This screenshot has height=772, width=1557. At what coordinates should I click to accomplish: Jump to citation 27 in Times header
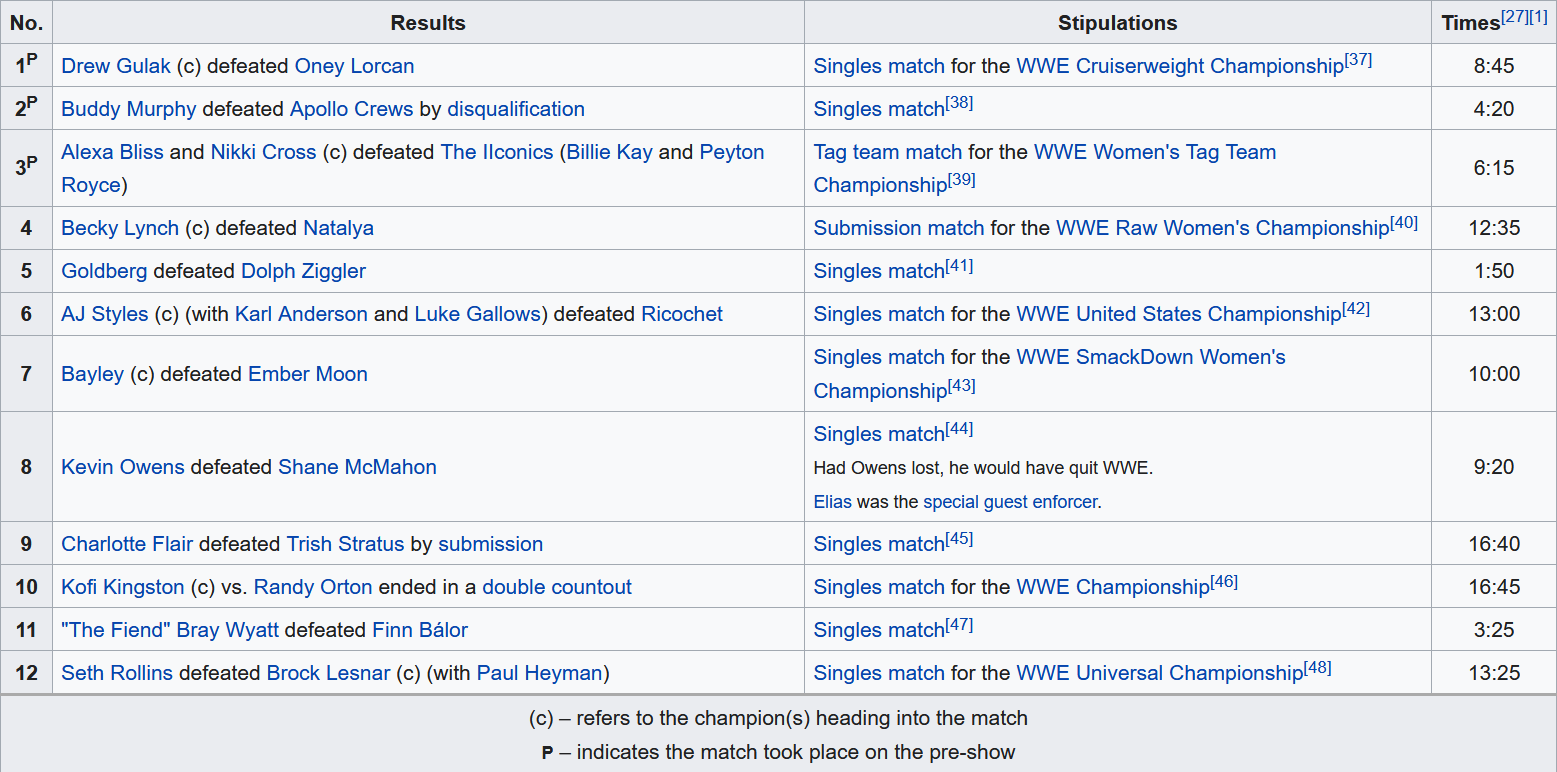[1514, 17]
